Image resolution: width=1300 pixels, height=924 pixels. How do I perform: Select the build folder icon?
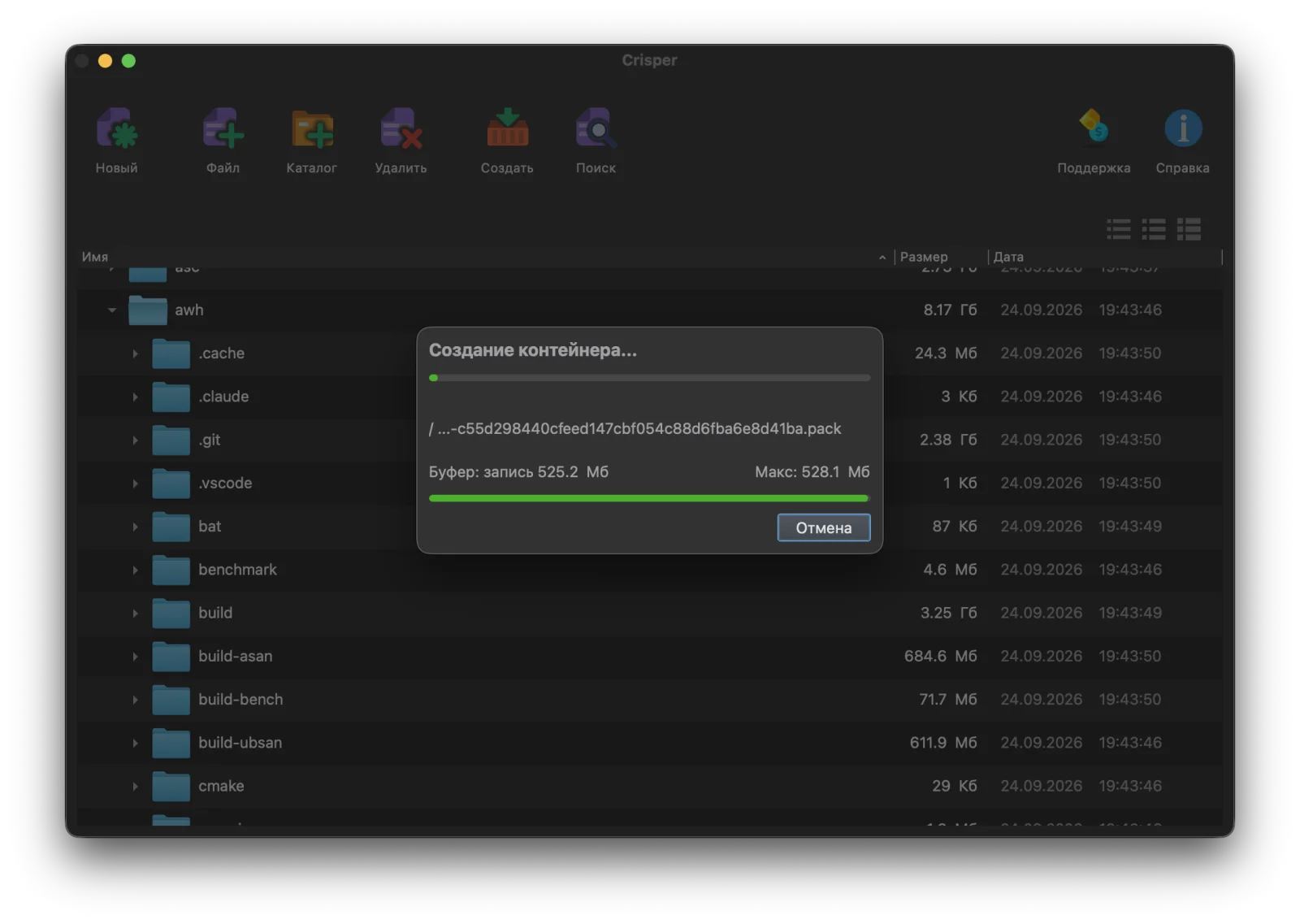[171, 613]
